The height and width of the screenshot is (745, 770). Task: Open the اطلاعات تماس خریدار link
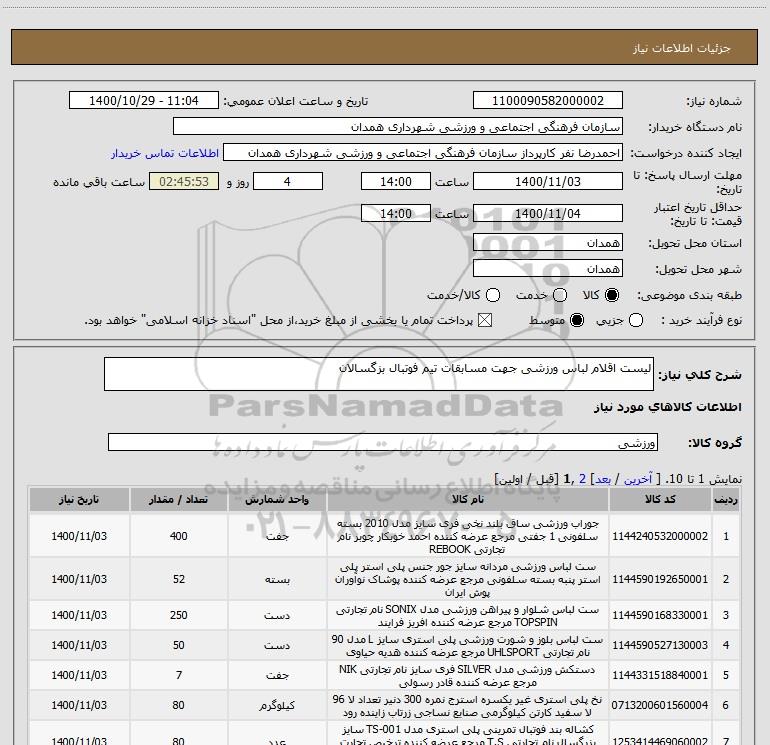click(165, 153)
